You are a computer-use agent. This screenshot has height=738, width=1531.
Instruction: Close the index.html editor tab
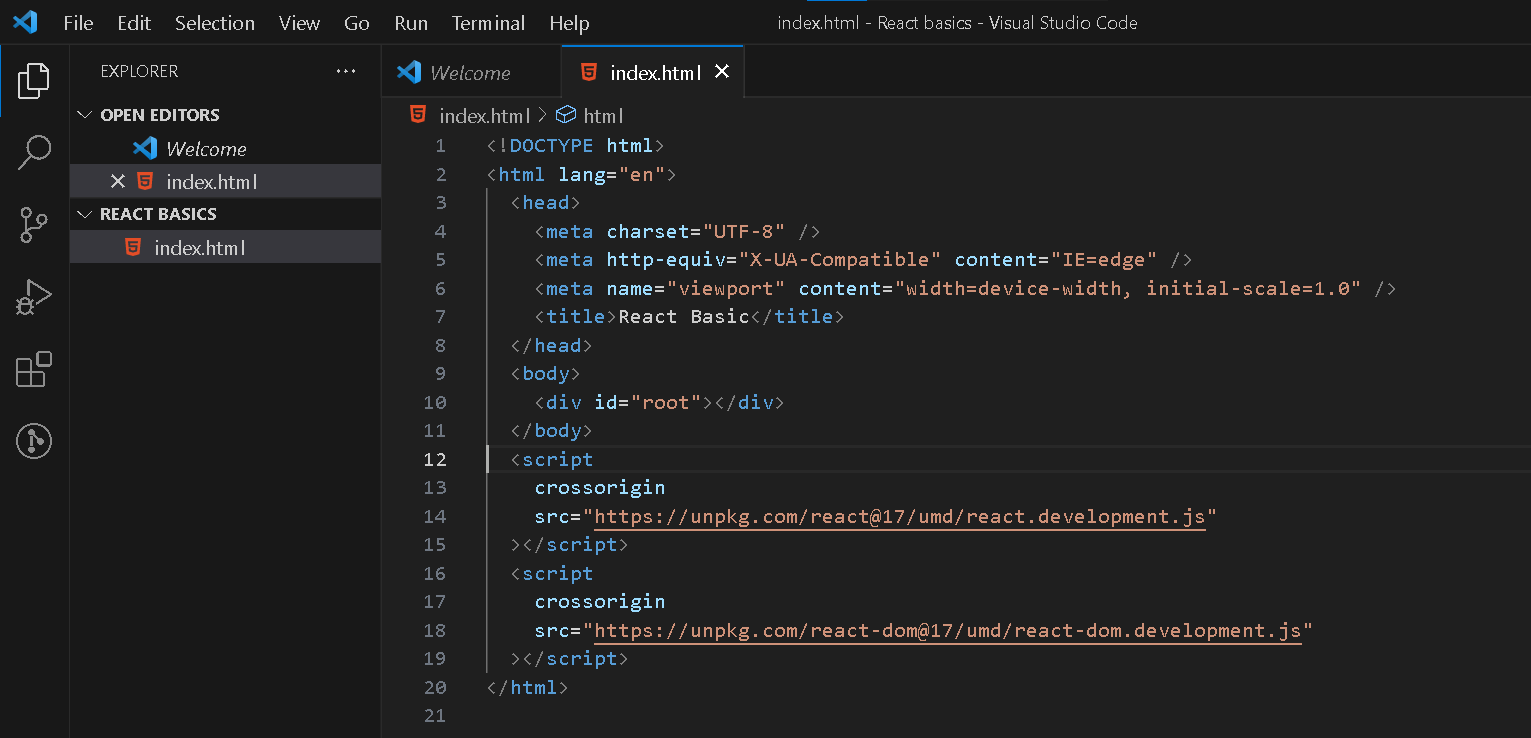point(722,72)
